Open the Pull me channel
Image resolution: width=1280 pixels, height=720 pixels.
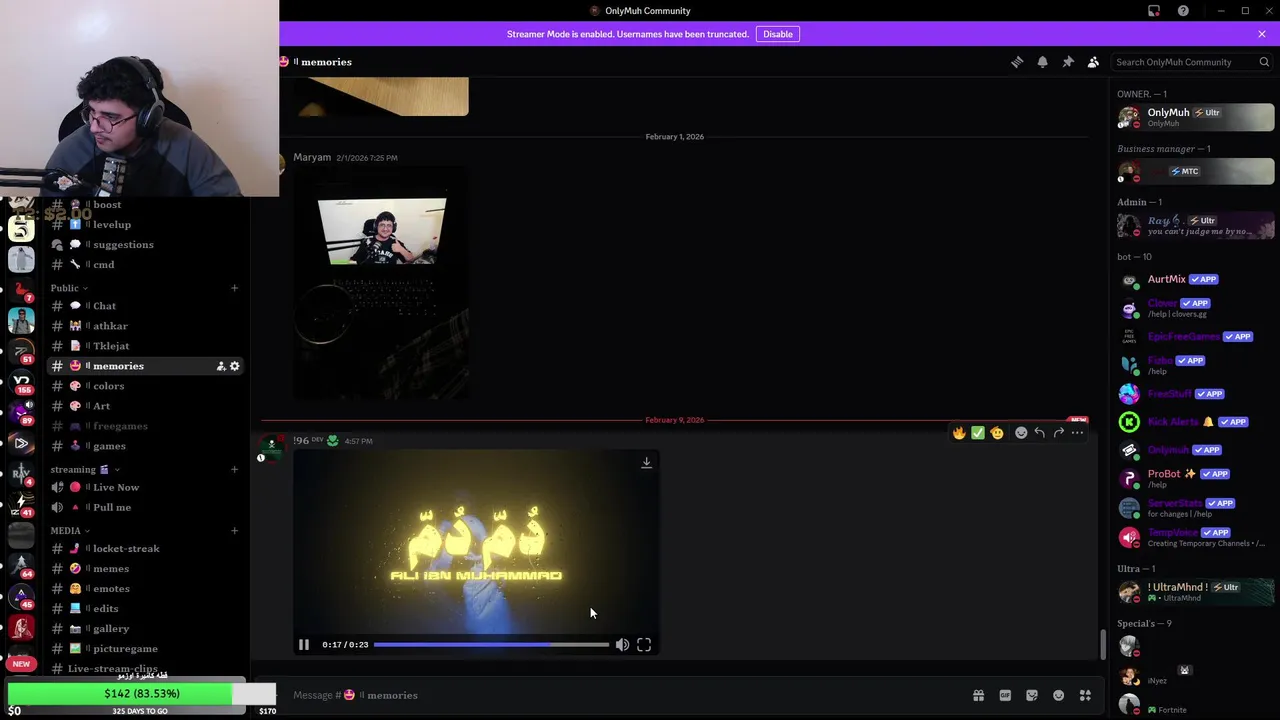(145, 507)
